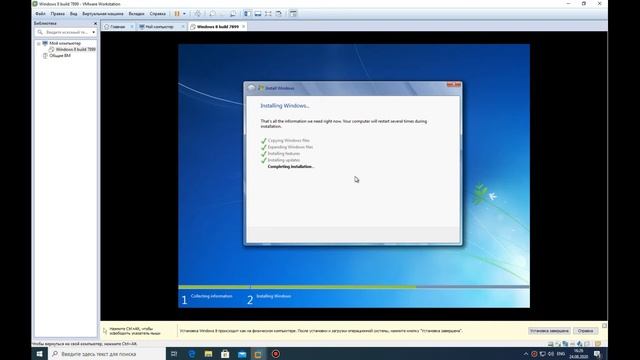Viewport: 640px width, 360px height.
Task: Close the yellow installation hint bar
Action: 604,326
